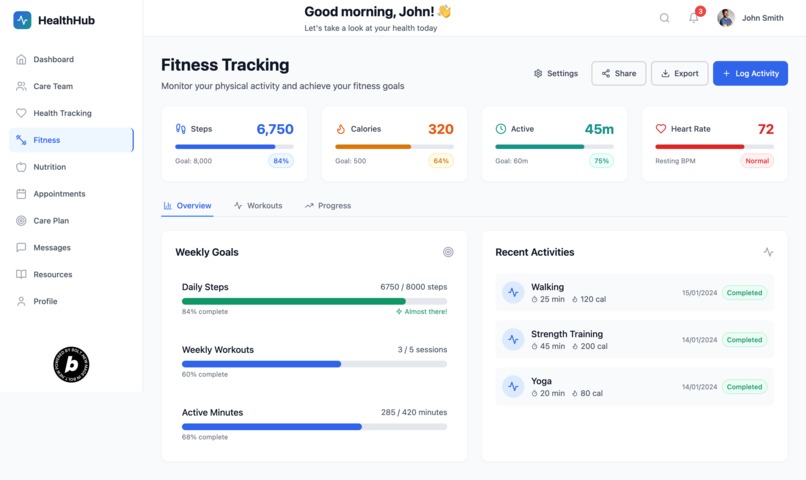Click the Yoga activity pulse icon
The width and height of the screenshot is (806, 480).
[x=513, y=386]
